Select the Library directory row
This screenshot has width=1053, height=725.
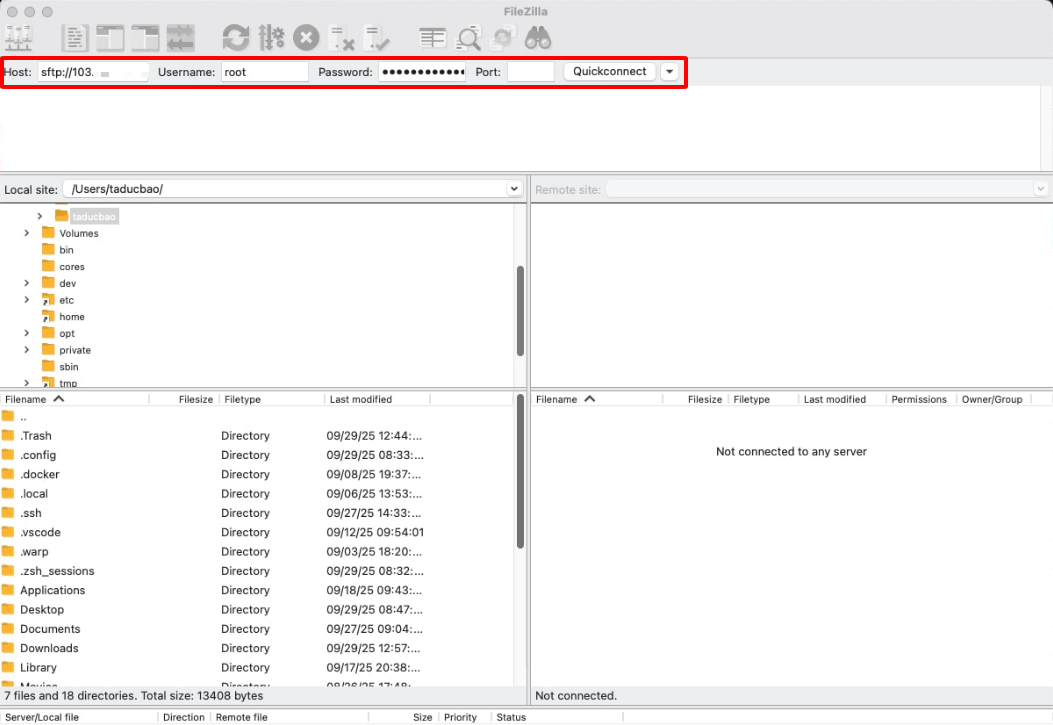click(257, 667)
